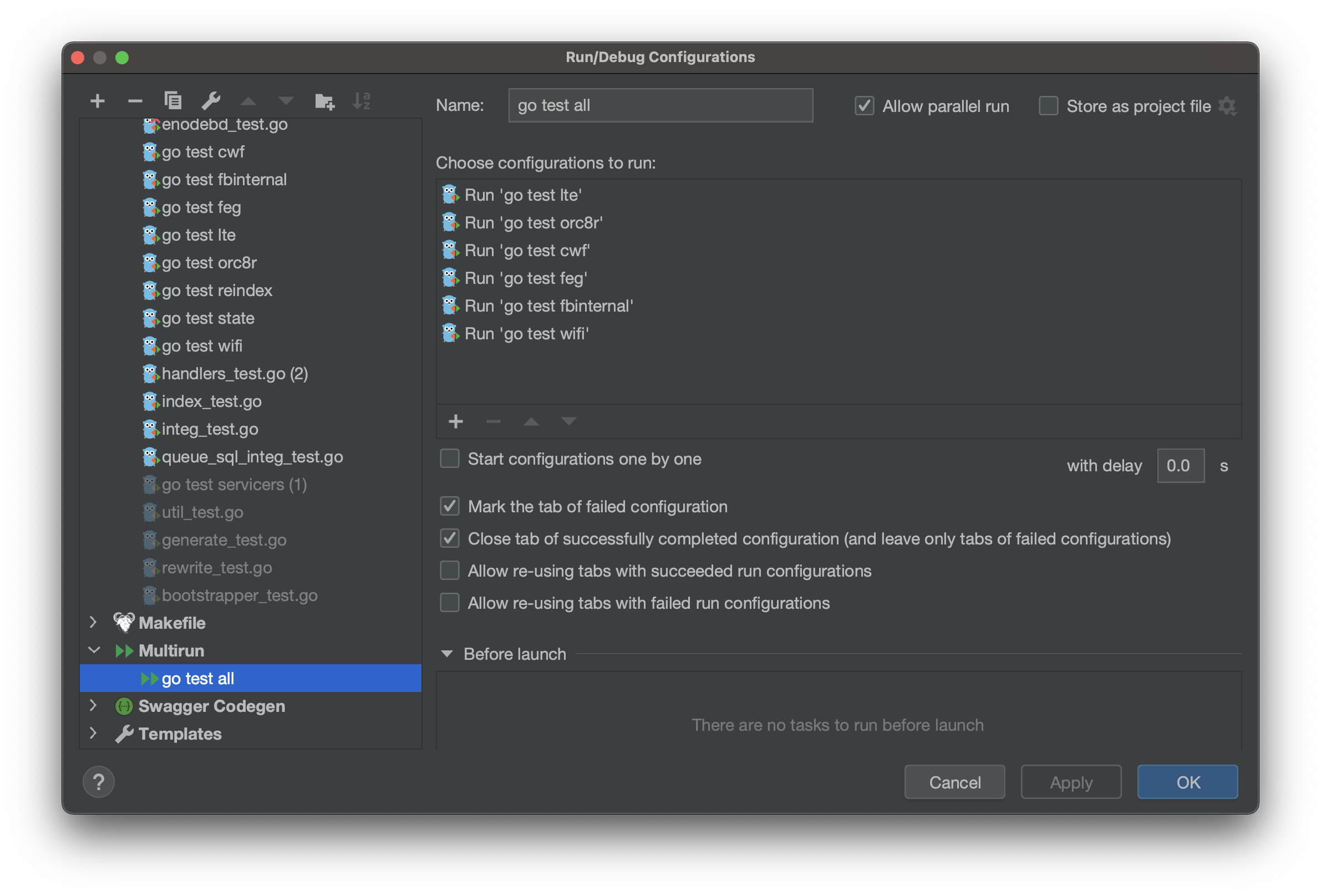
Task: Enable Start configurations one by one
Action: click(449, 459)
